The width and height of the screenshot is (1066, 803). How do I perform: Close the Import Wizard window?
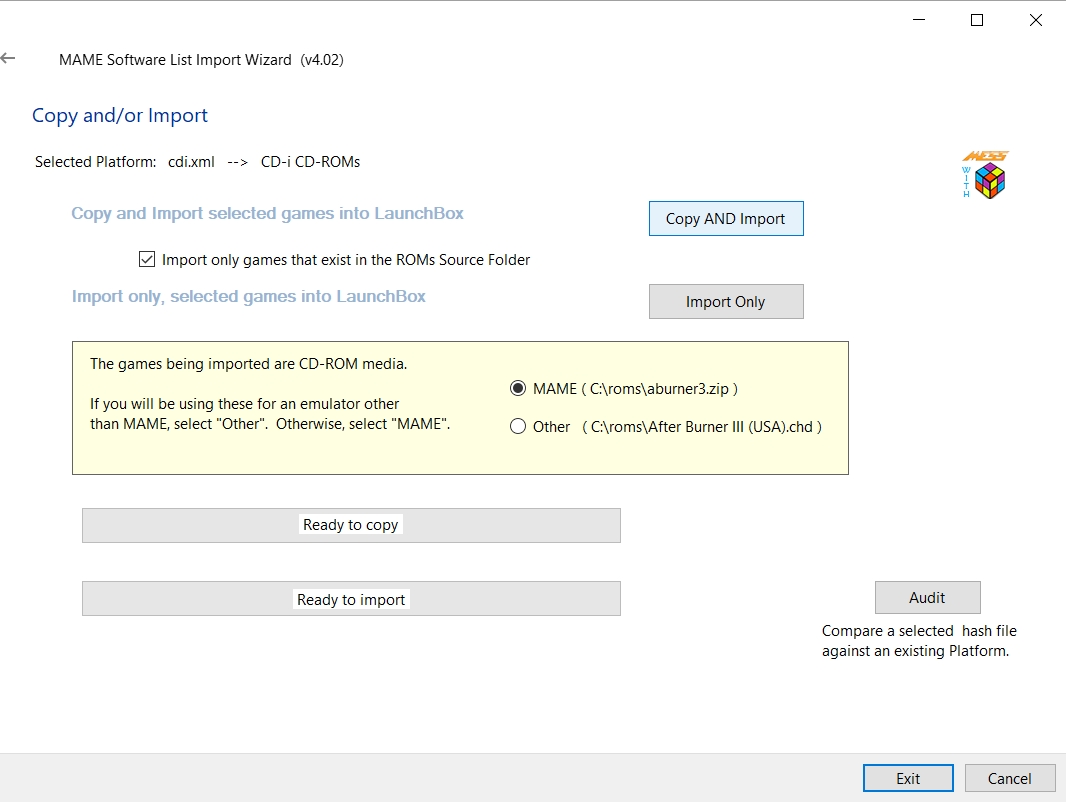(x=1035, y=20)
